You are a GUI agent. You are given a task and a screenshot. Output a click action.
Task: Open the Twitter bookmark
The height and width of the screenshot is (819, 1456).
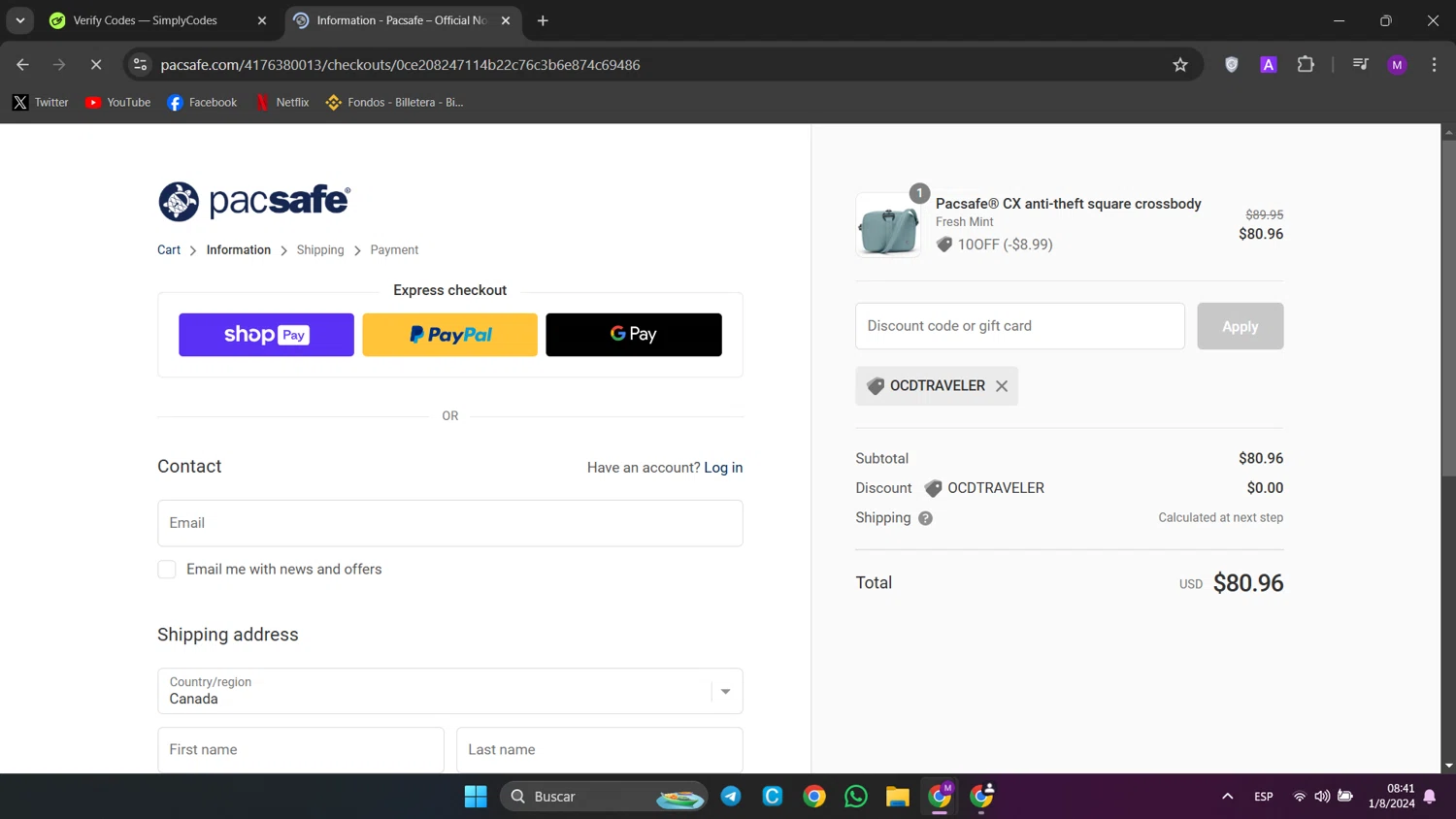pos(41,102)
